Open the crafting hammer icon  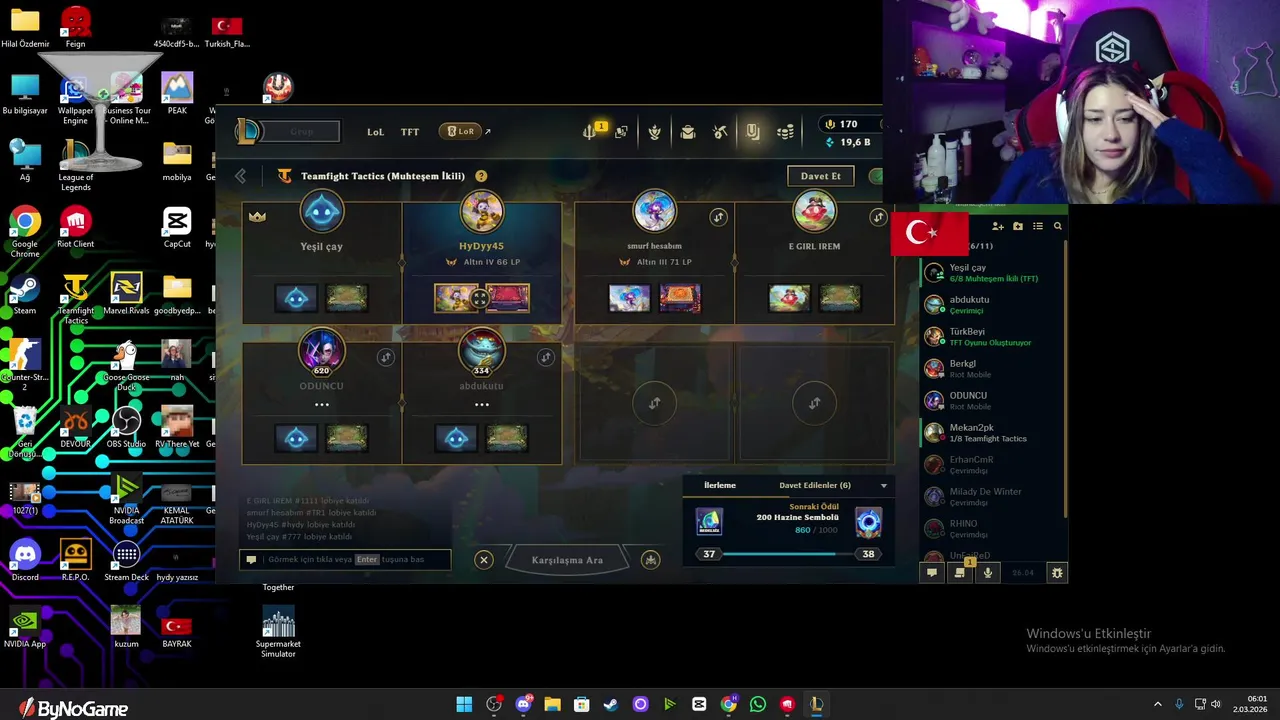(720, 132)
